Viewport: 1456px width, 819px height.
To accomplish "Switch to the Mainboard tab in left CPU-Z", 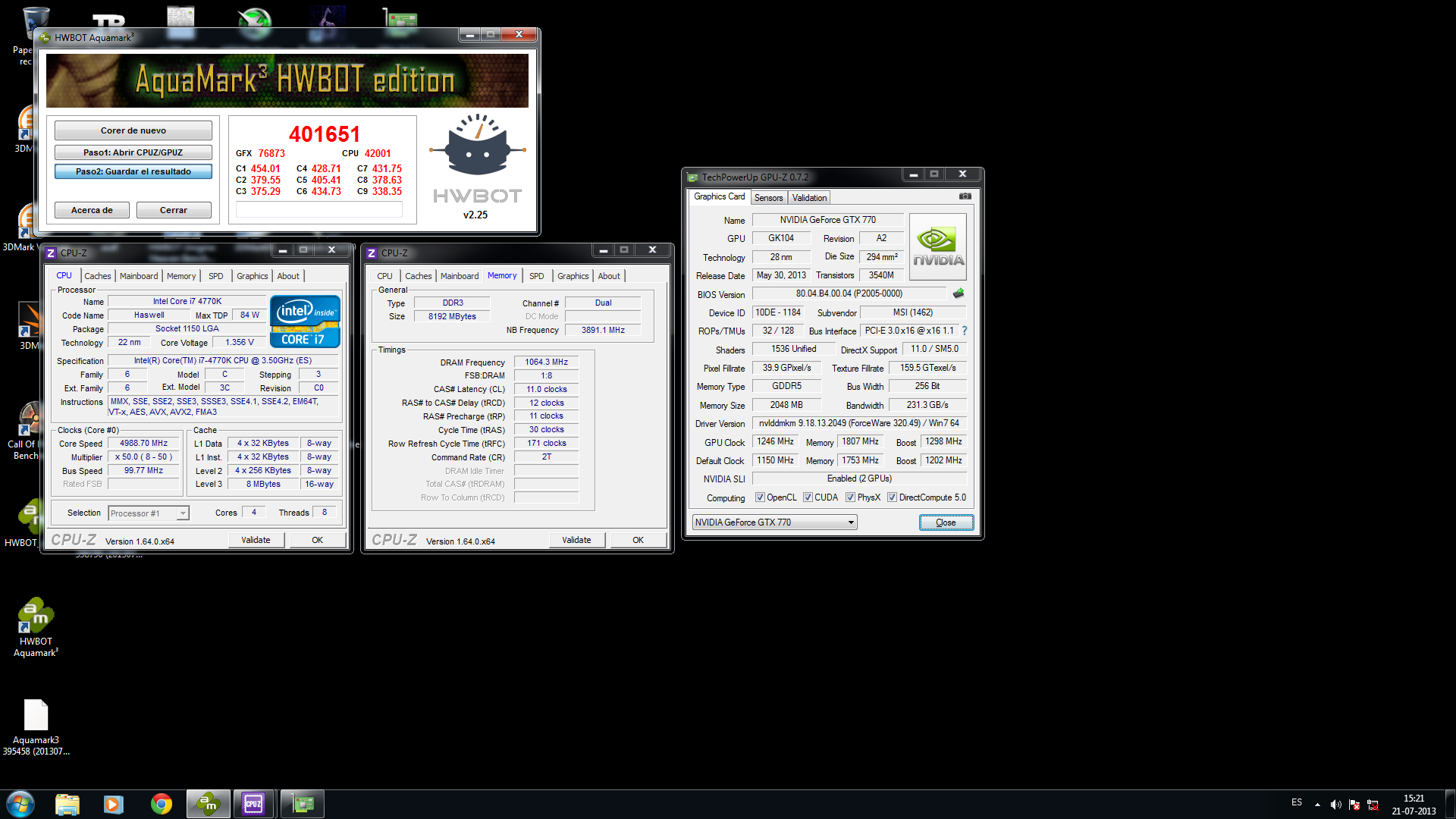I will 139,276.
